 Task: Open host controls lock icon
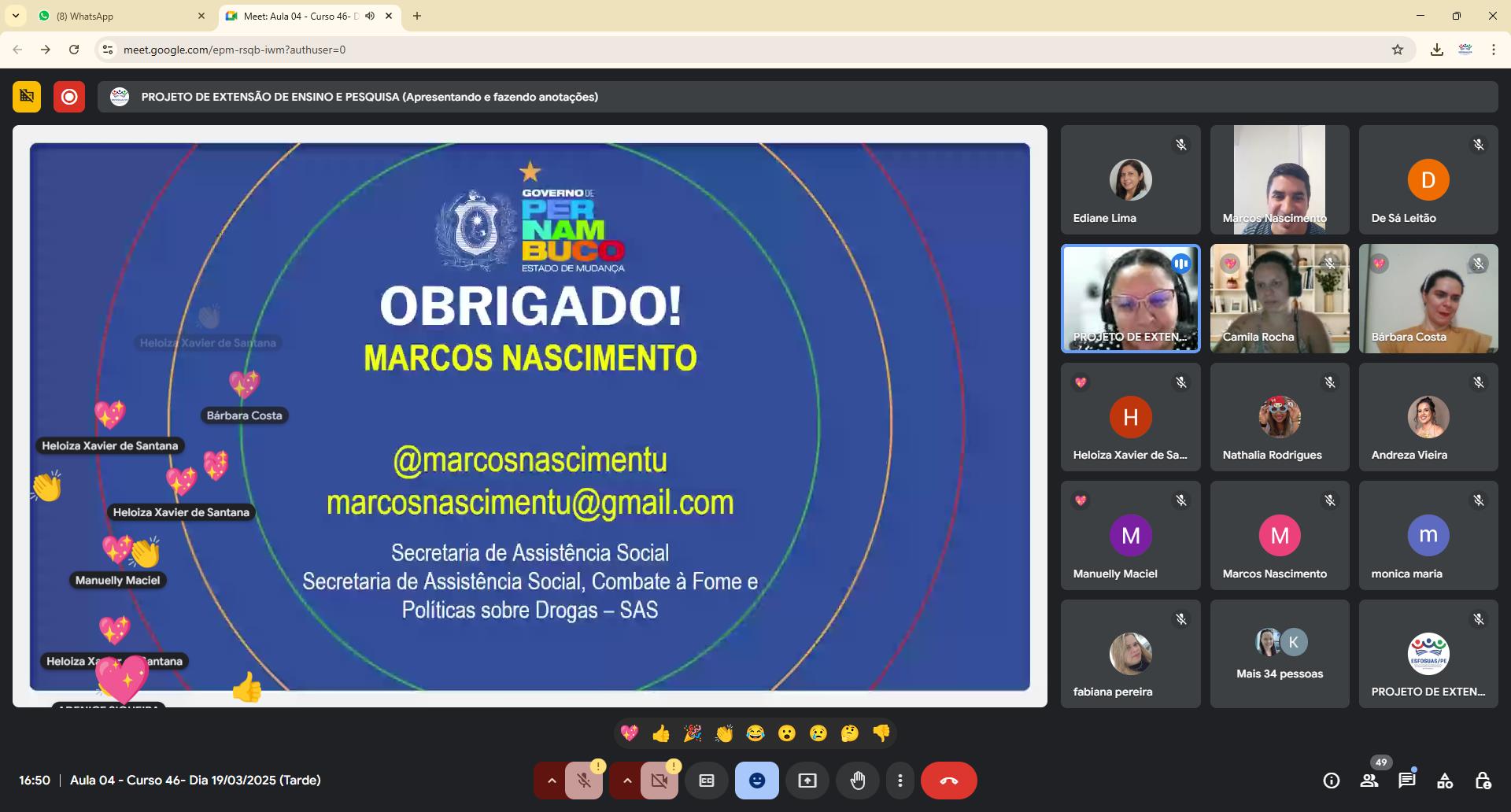tap(1483, 781)
